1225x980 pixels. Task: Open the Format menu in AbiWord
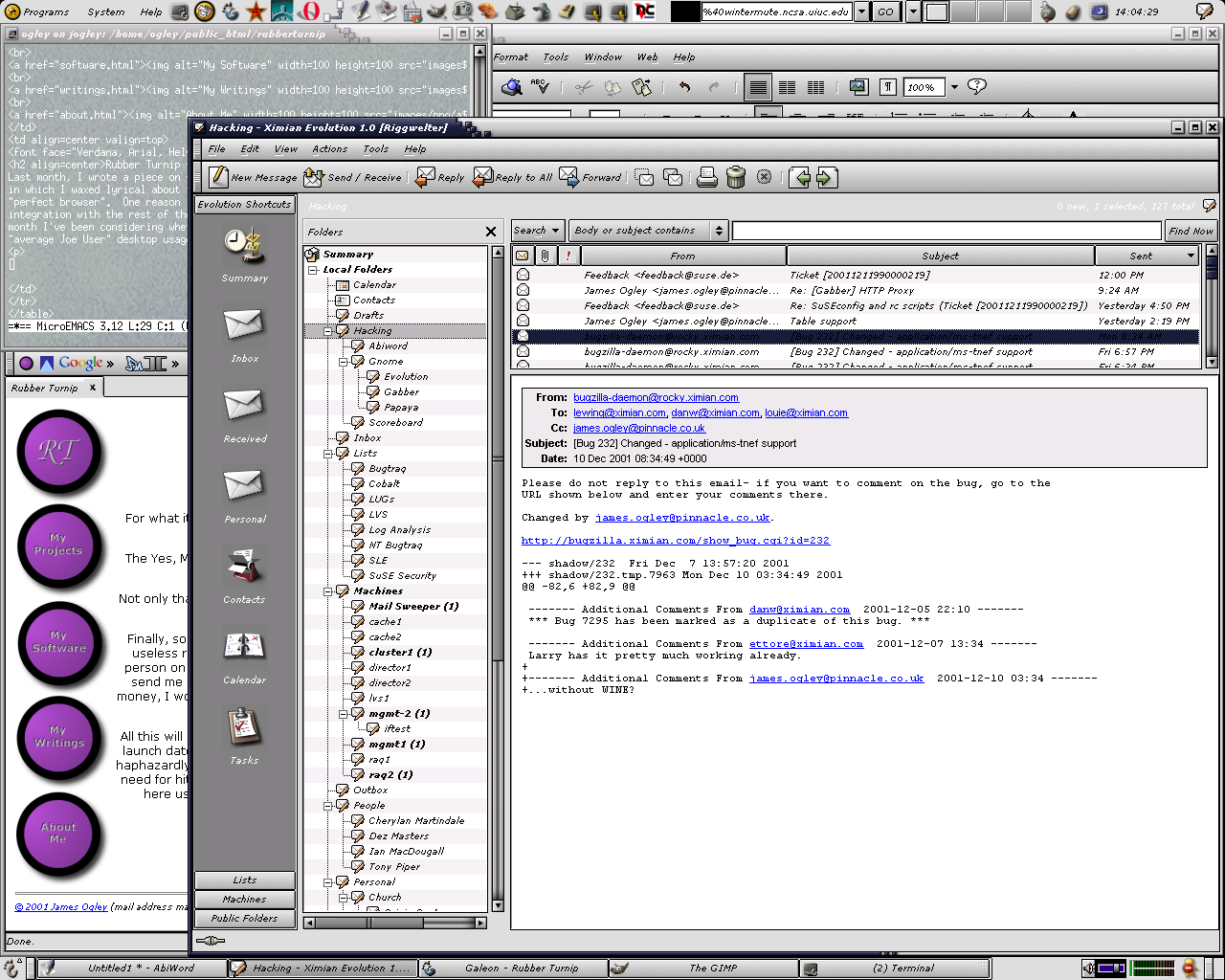511,57
